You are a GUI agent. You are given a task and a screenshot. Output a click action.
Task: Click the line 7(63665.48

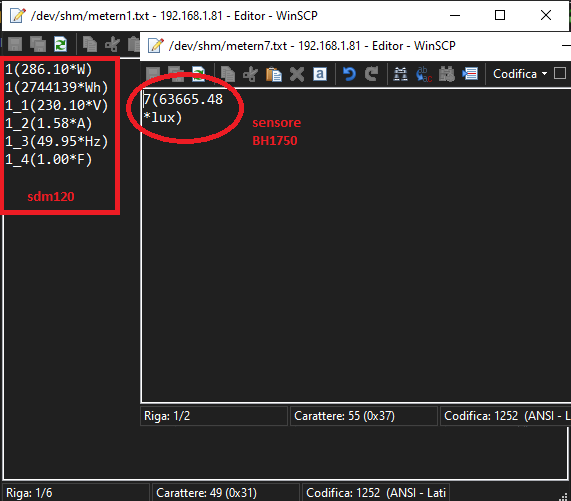[183, 99]
